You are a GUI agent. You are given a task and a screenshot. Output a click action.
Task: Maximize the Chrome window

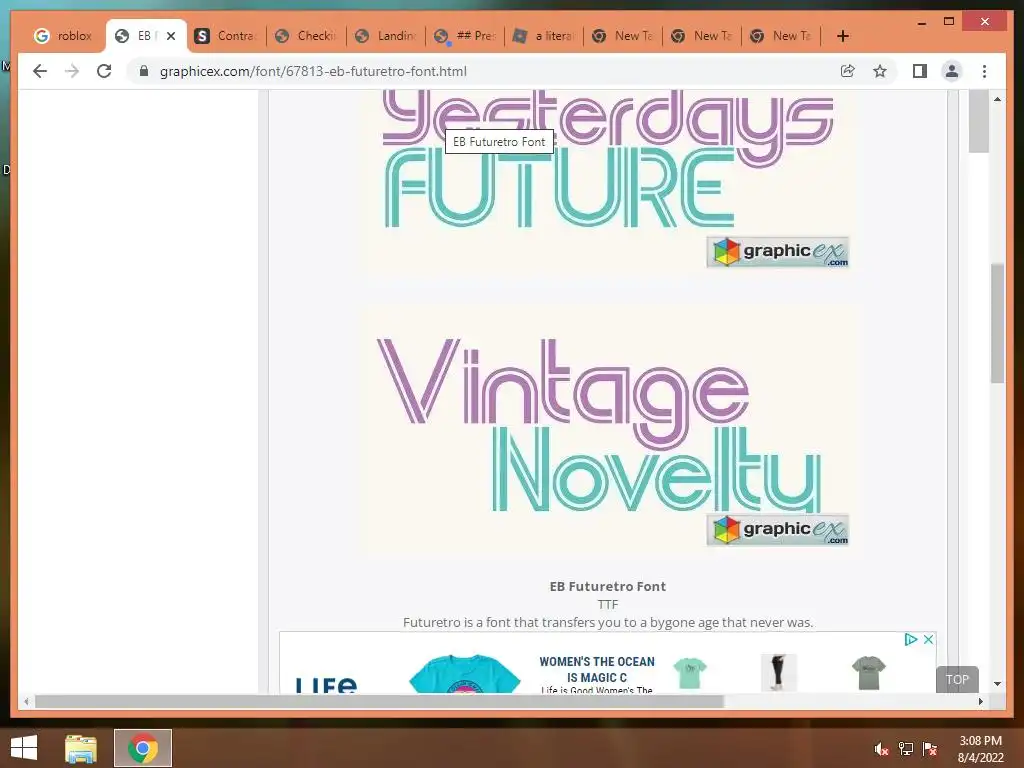[x=949, y=22]
